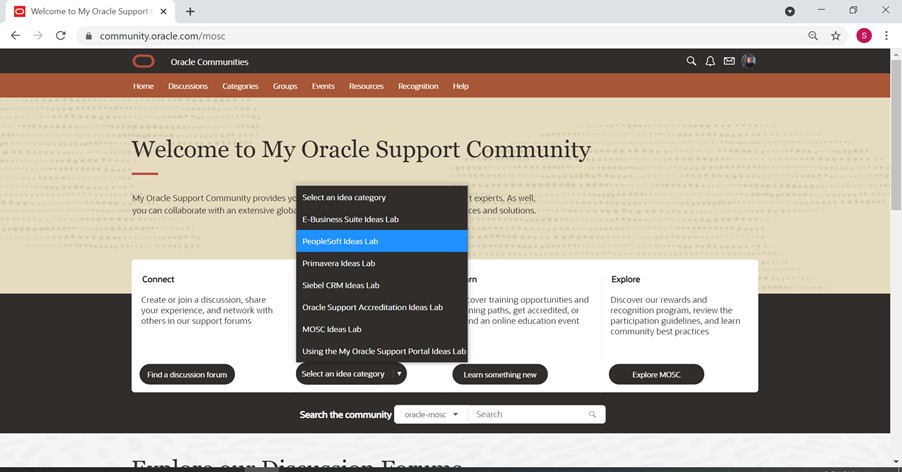The width and height of the screenshot is (902, 472).
Task: Open the site search magnifier icon
Action: 691,61
